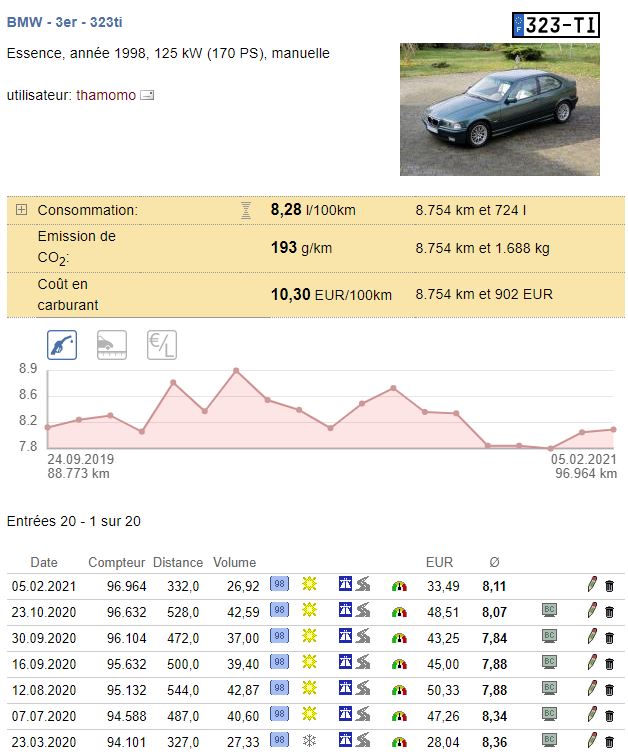Click the sun icon on 07.07.2020 row
The image size is (628, 755).
[309, 714]
